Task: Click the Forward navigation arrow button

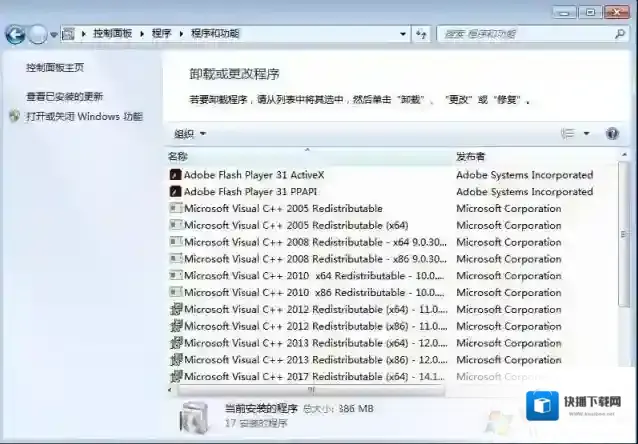Action: coord(39,35)
